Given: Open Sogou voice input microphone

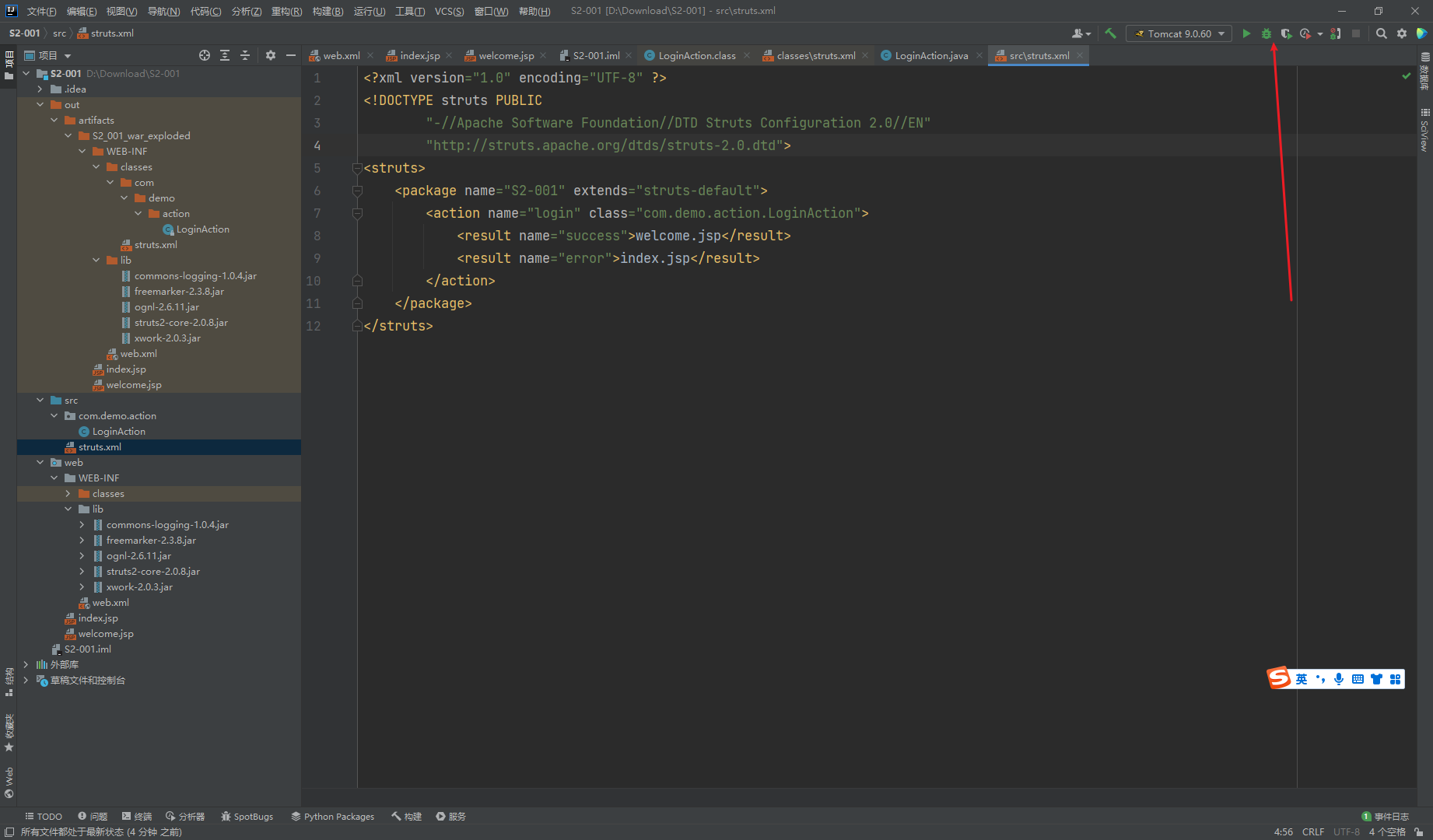Looking at the screenshot, I should point(1339,678).
